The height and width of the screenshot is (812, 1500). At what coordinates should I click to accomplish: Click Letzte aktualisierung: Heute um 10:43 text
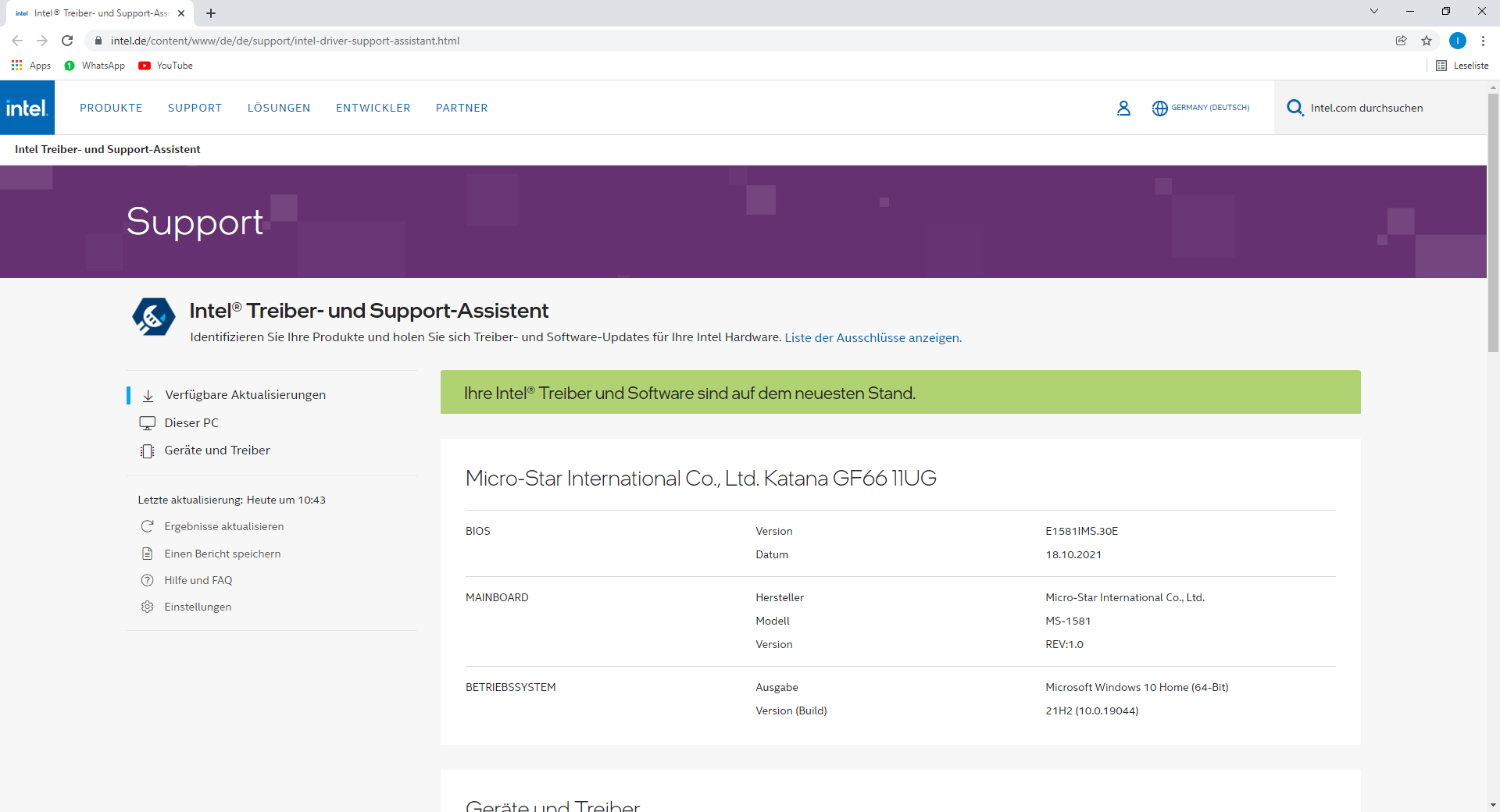click(x=232, y=500)
